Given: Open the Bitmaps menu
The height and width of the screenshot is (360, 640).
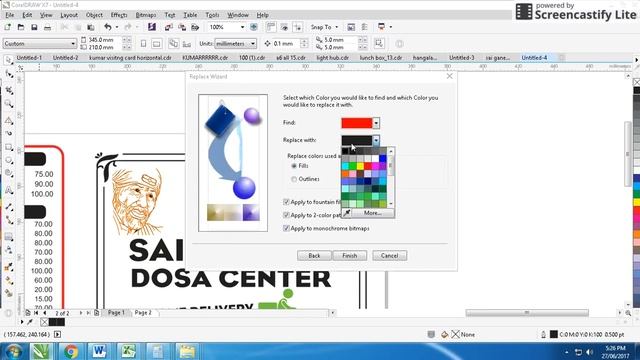Looking at the screenshot, I should click(146, 15).
